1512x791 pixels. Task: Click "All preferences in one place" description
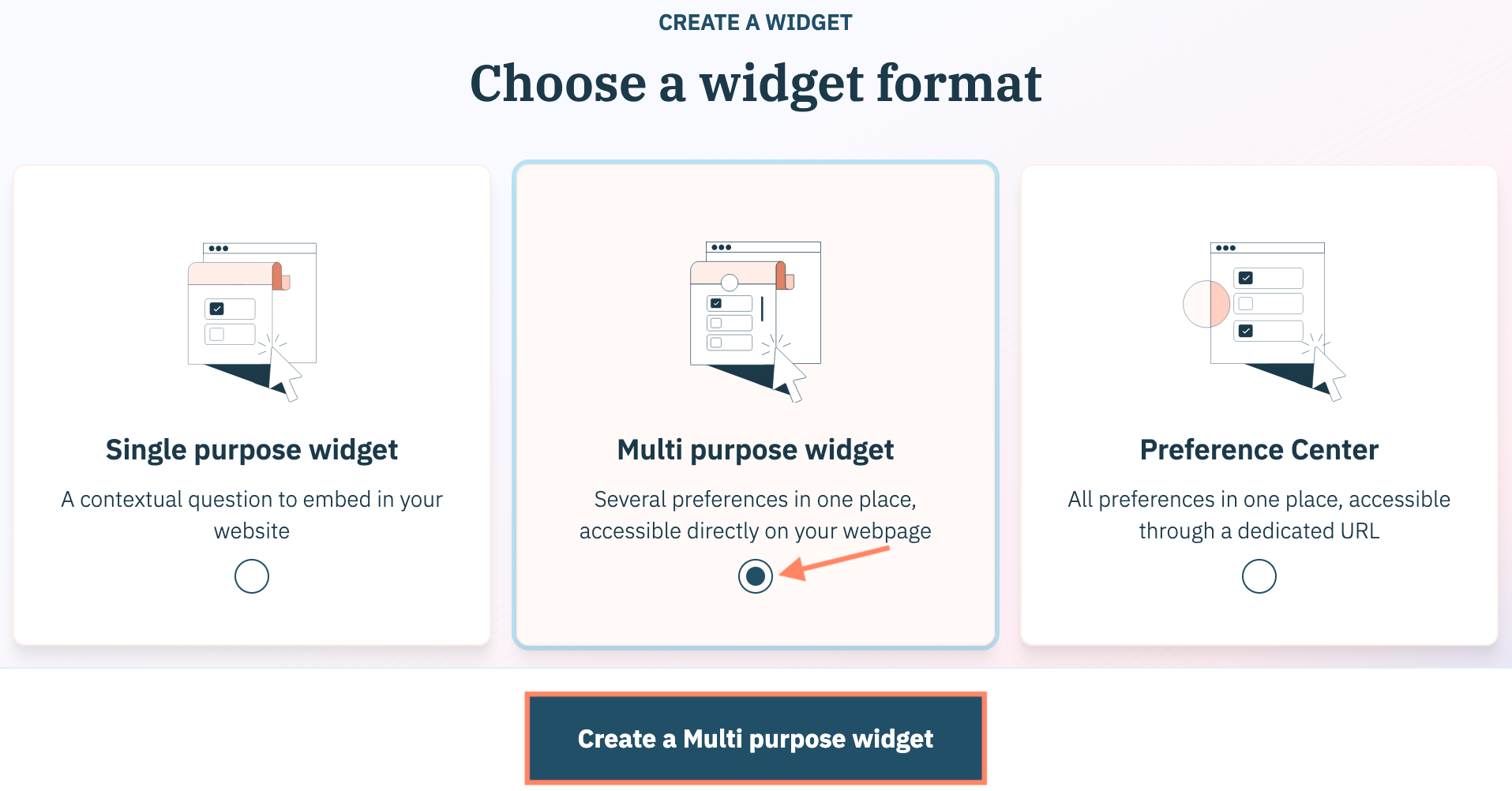pyautogui.click(x=1259, y=515)
